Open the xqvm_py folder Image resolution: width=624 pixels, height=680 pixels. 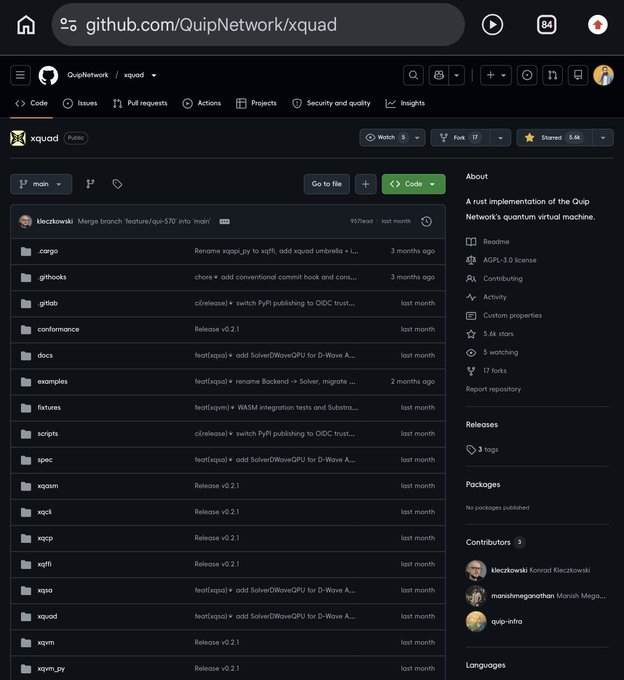(x=51, y=668)
